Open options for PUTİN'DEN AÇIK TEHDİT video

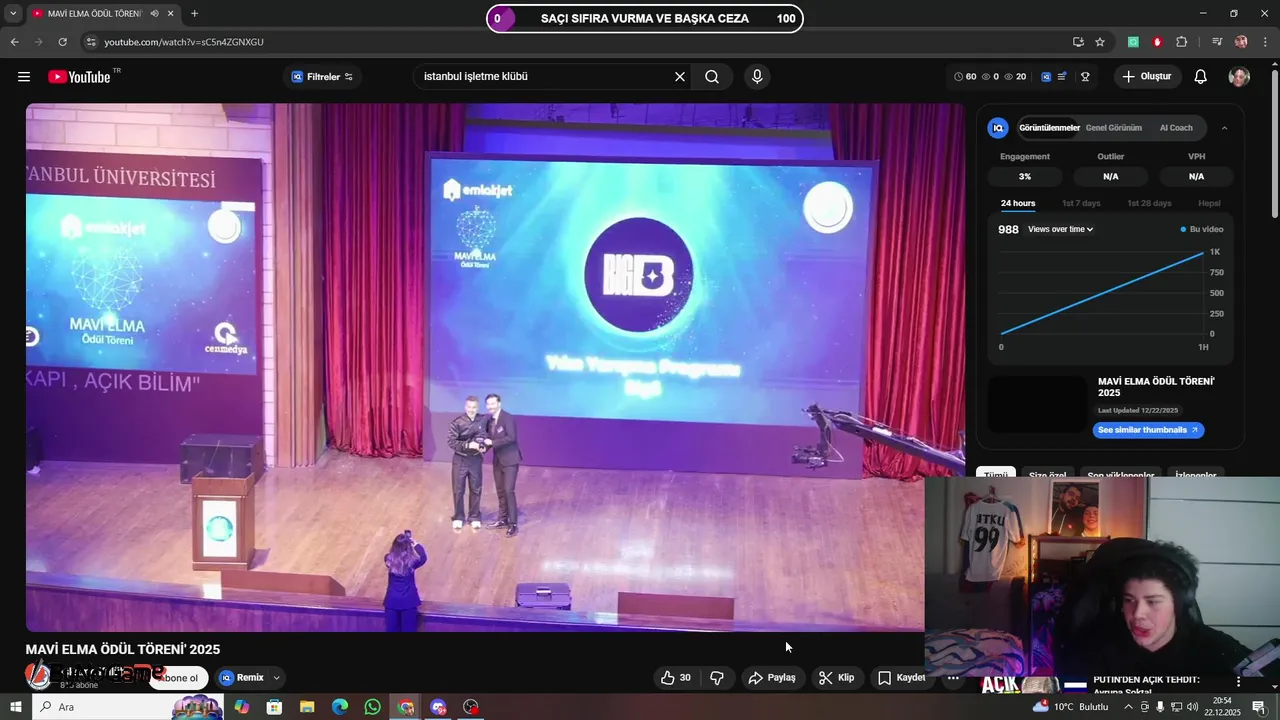[1239, 681]
